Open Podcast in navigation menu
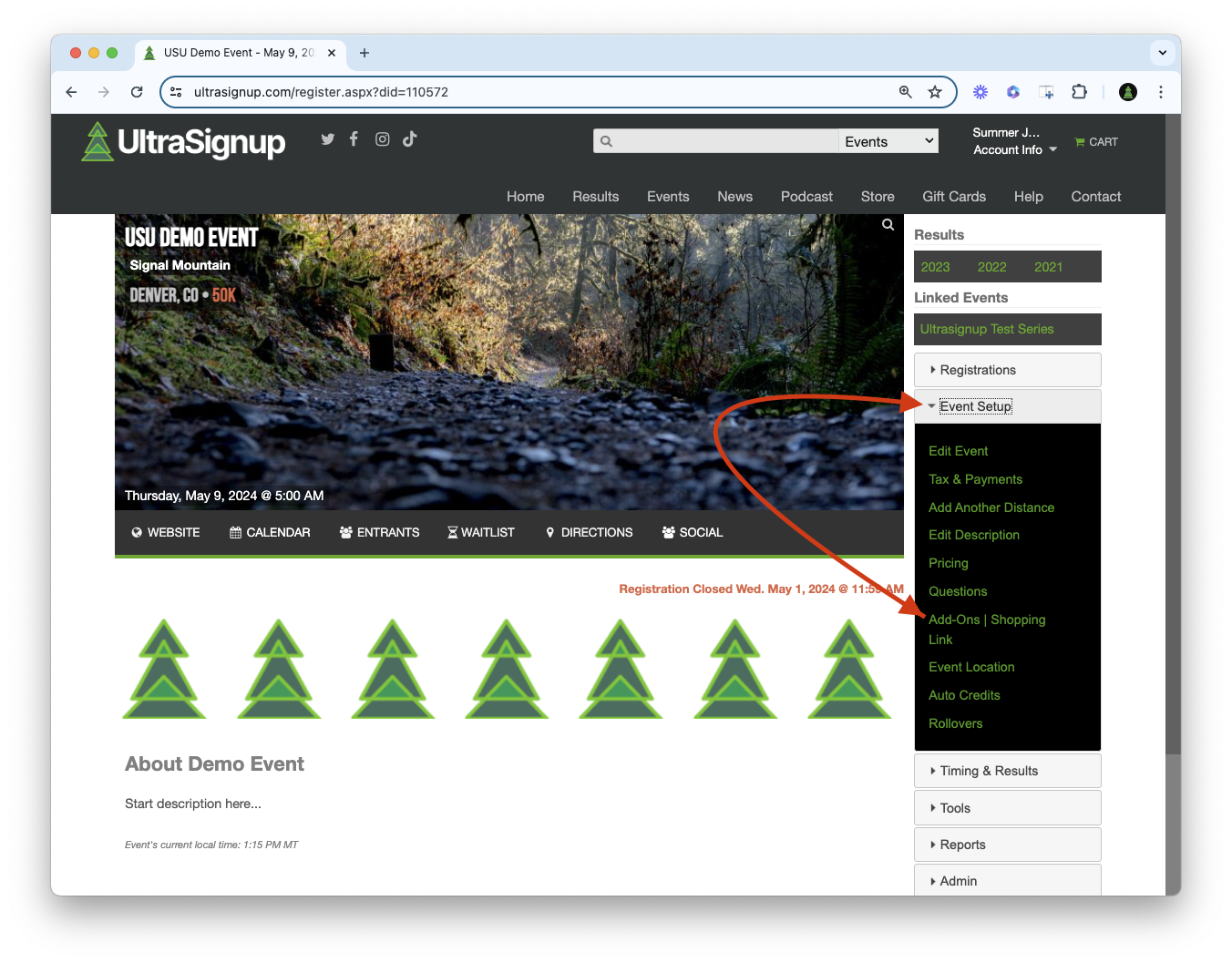Image resolution: width=1232 pixels, height=963 pixels. point(806,197)
